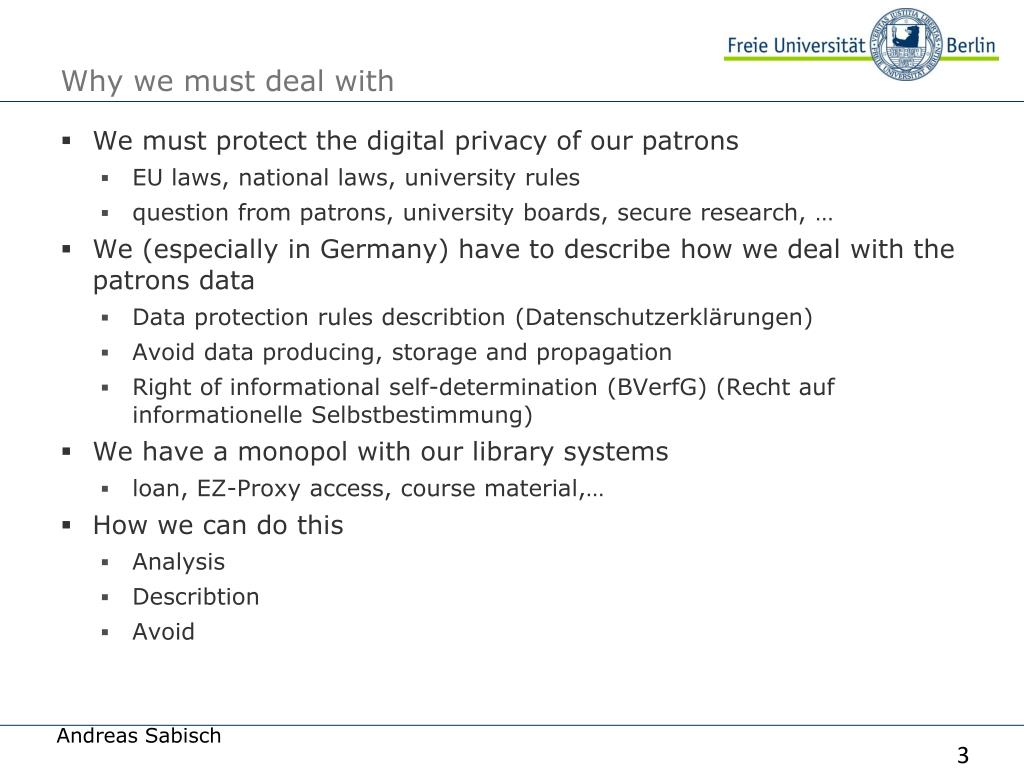
Task: Click the 'loan, EZ-Proxy access, course material' line
Action: [368, 488]
